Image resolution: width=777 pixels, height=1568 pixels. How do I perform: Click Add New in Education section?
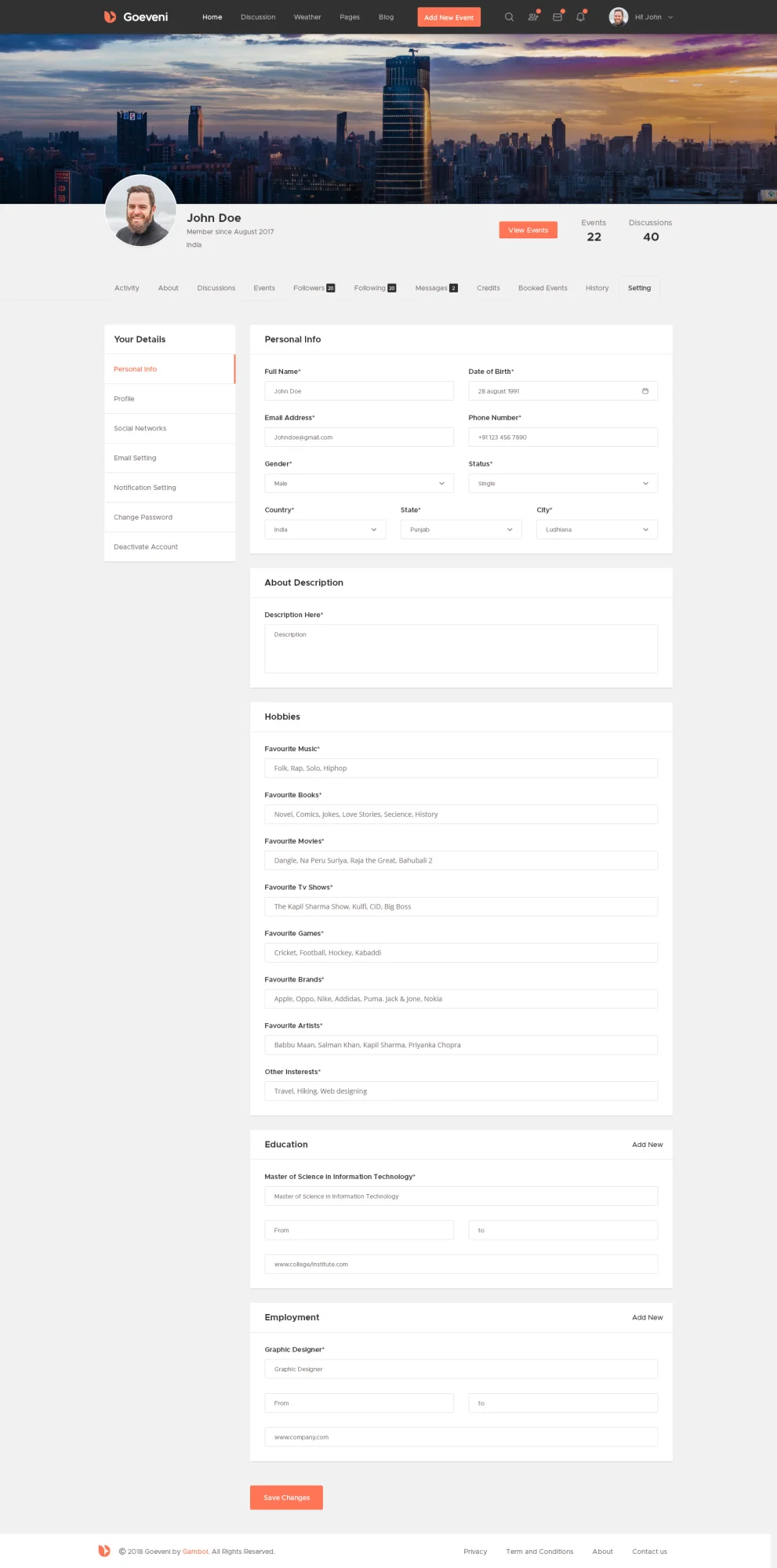pos(647,1145)
